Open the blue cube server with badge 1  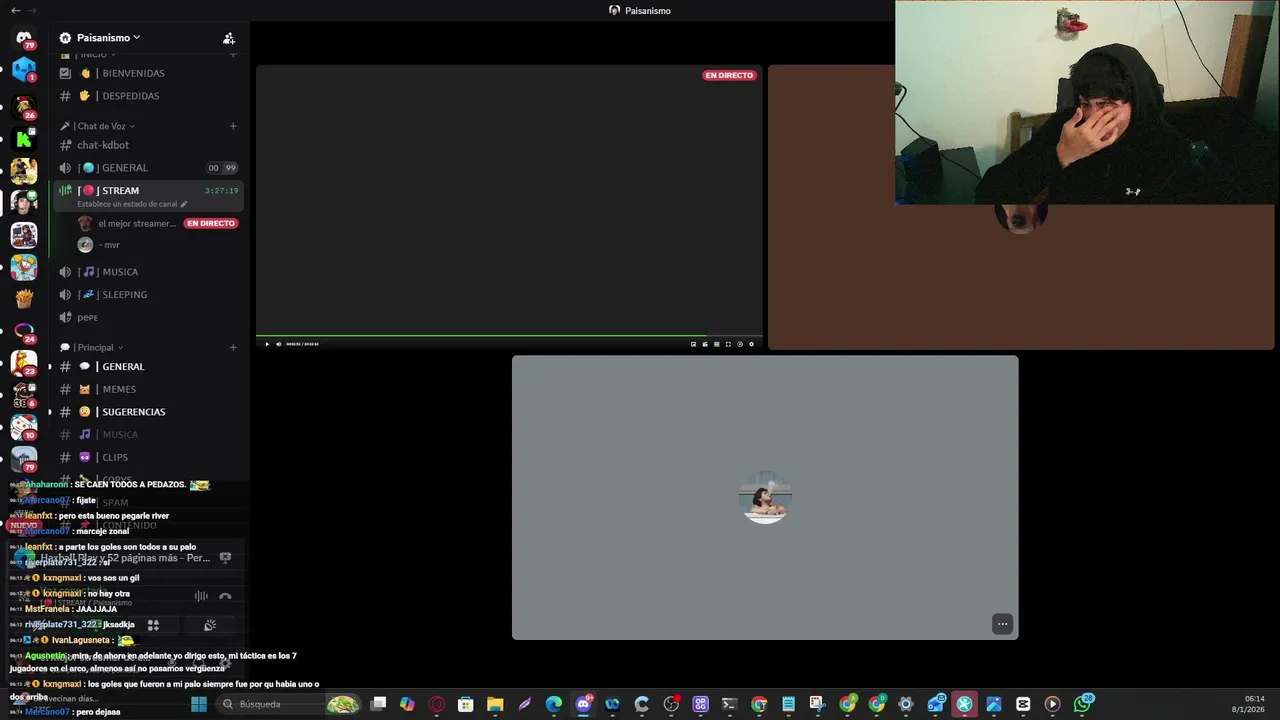(24, 70)
